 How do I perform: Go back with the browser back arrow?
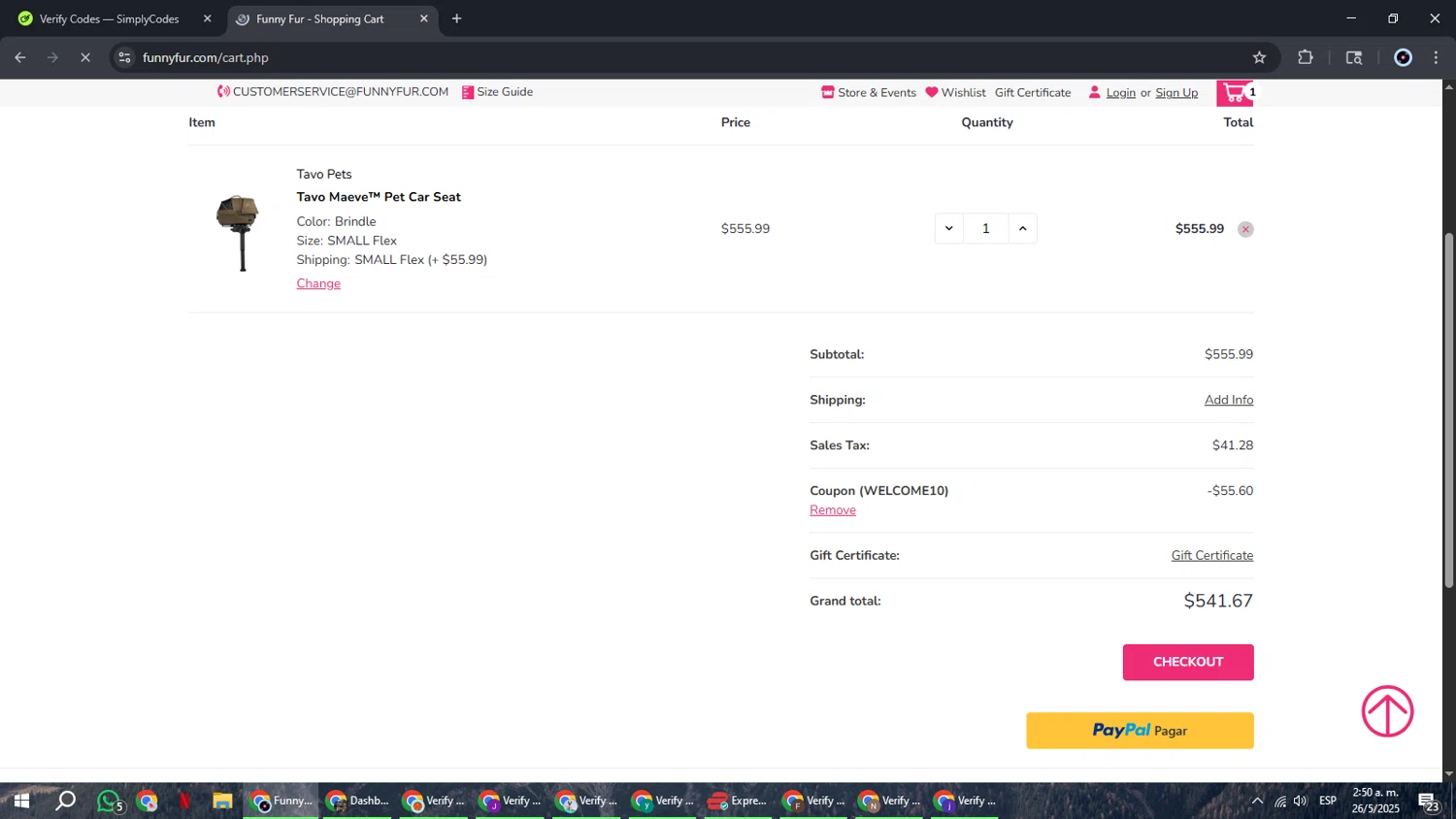[20, 57]
